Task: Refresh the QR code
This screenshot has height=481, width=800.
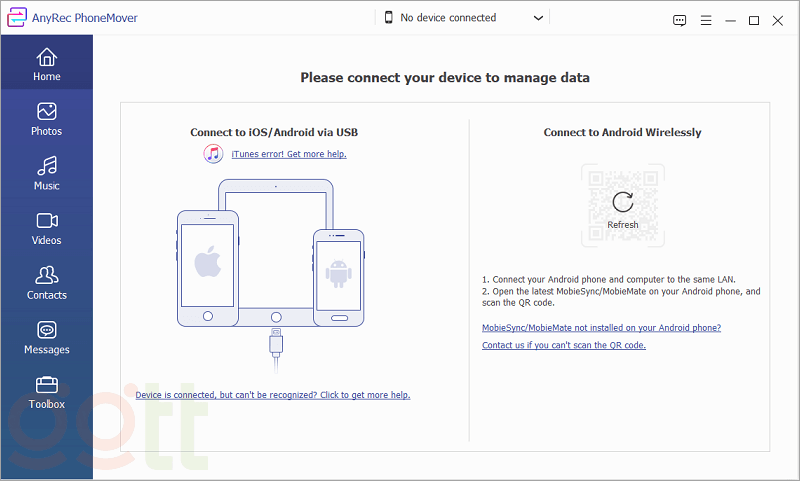Action: 622,200
